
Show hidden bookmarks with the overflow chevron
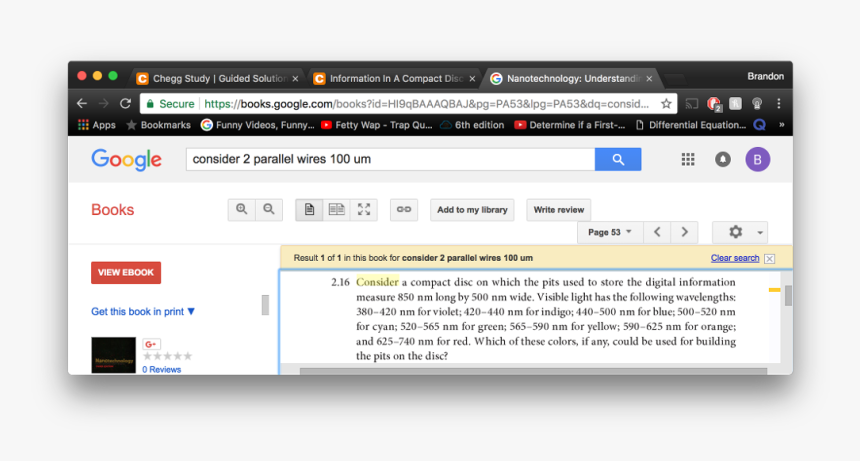point(782,125)
